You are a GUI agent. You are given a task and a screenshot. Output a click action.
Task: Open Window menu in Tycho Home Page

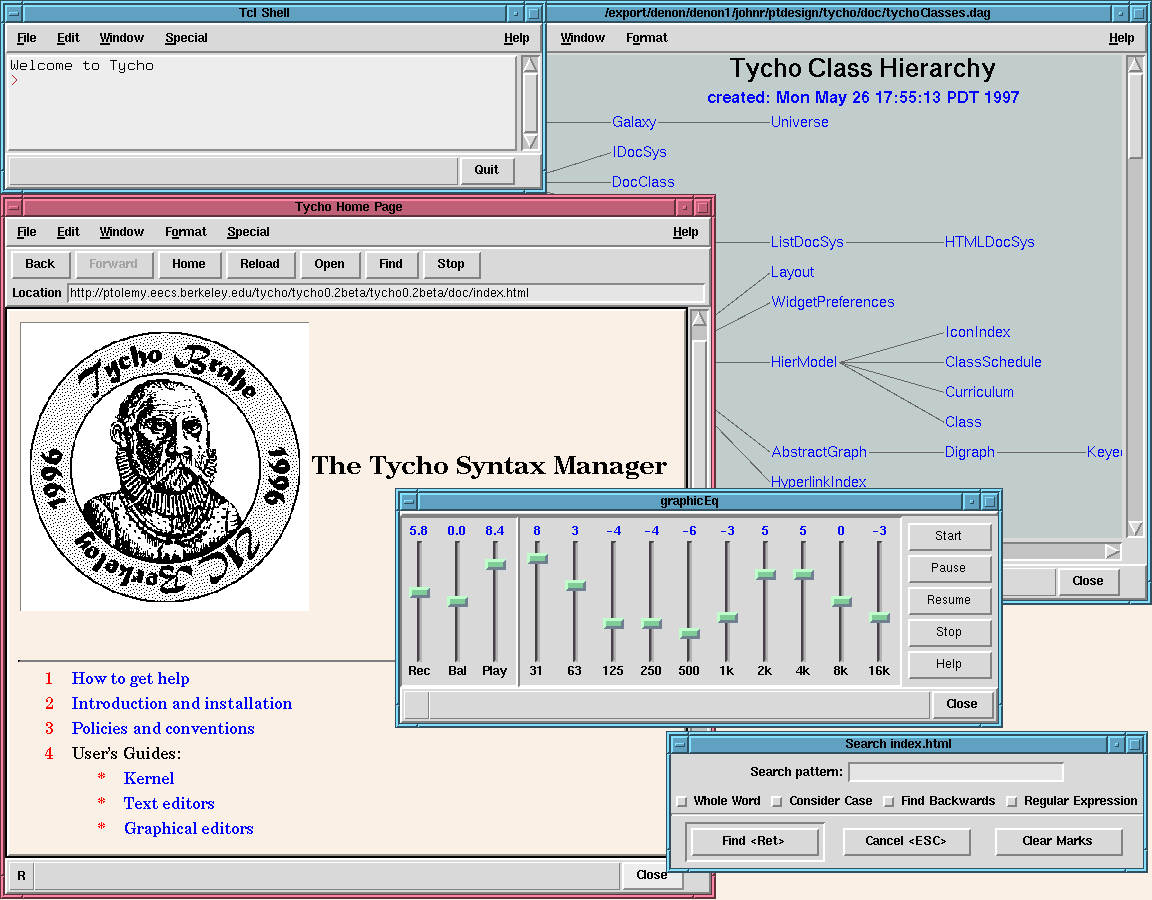tap(121, 232)
